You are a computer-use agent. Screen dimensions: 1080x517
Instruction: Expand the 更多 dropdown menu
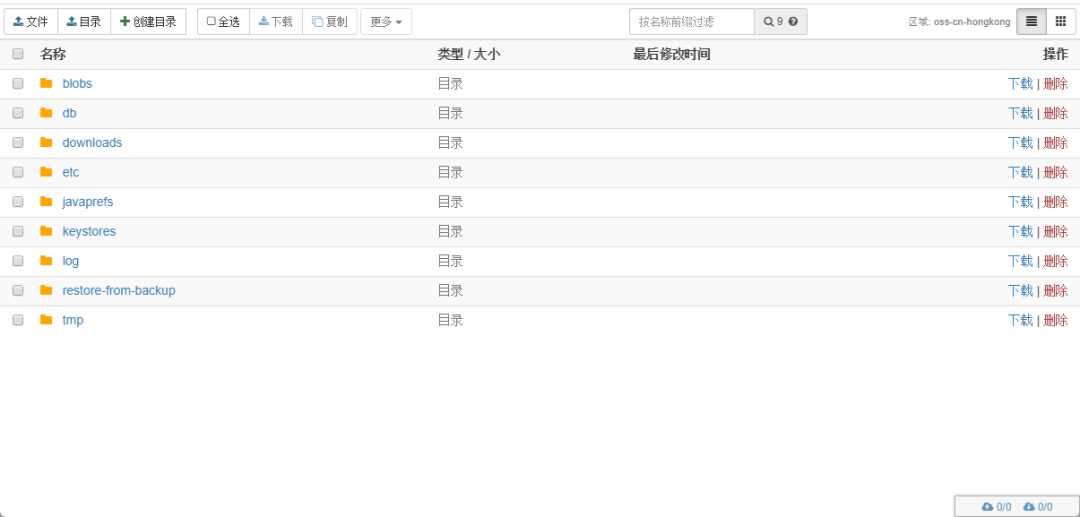[x=386, y=21]
